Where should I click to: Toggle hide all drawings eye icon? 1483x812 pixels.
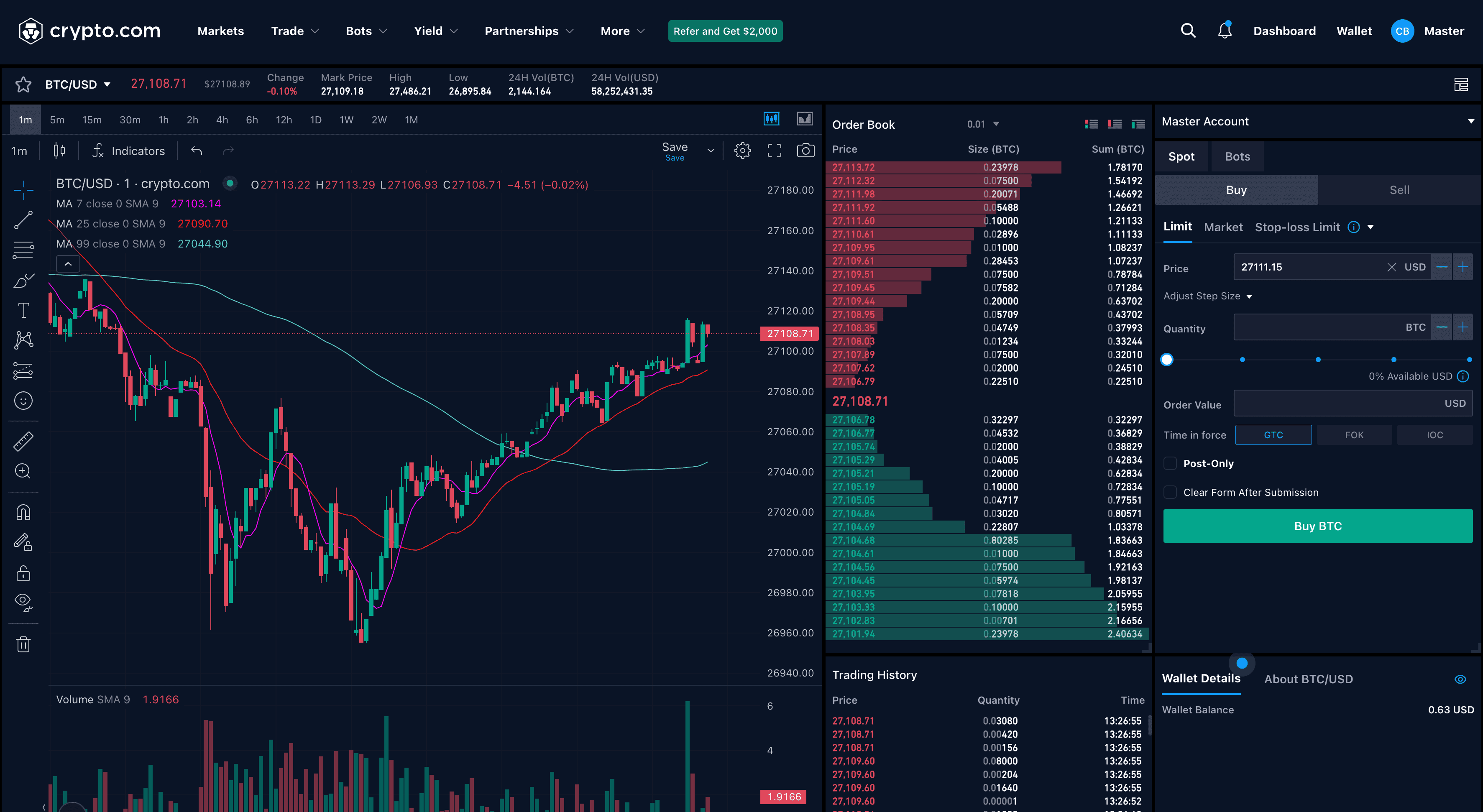coord(23,603)
